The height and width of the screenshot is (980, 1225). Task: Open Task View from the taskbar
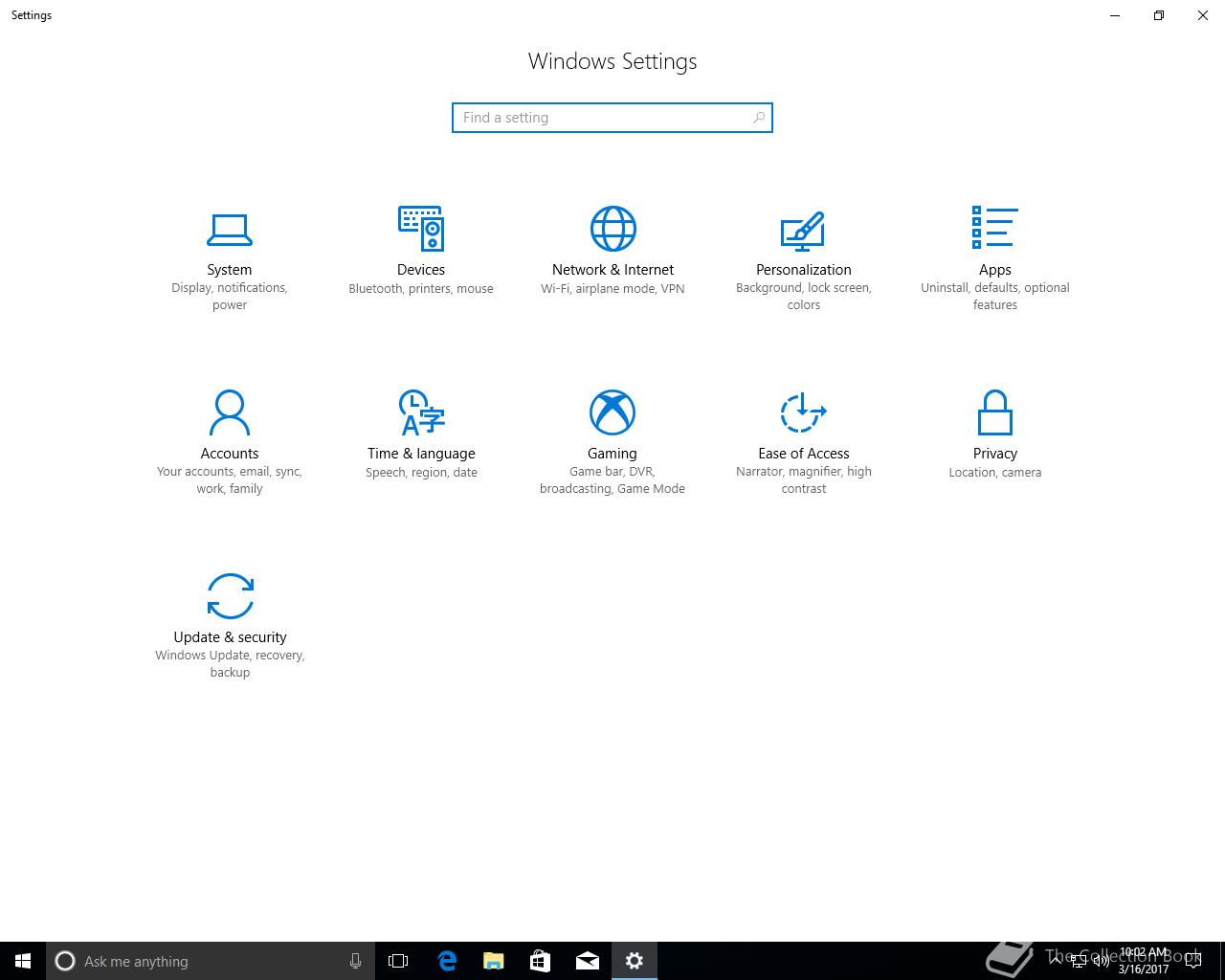(x=398, y=961)
